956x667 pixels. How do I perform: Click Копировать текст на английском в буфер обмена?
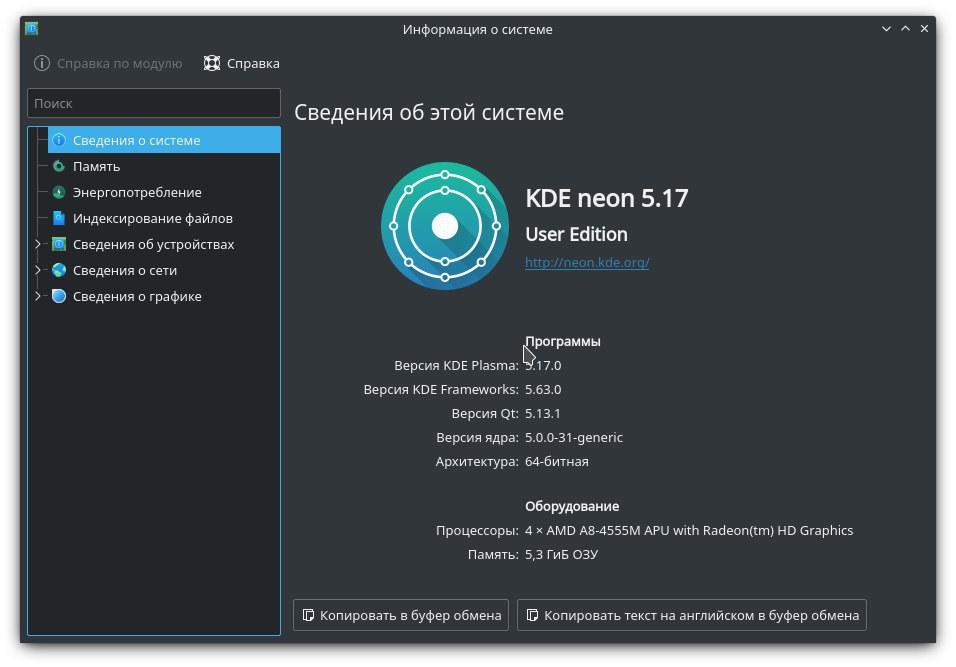692,615
